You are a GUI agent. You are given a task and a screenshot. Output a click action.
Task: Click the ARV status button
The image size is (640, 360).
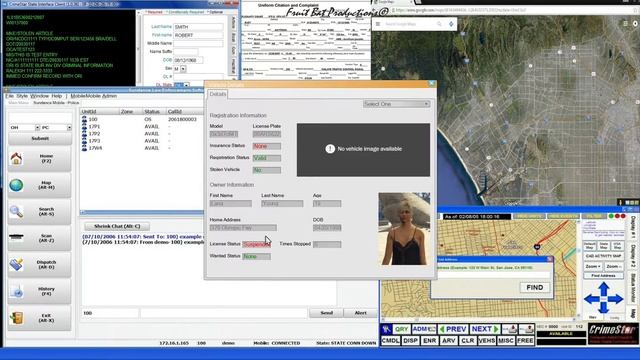[x=449, y=340]
